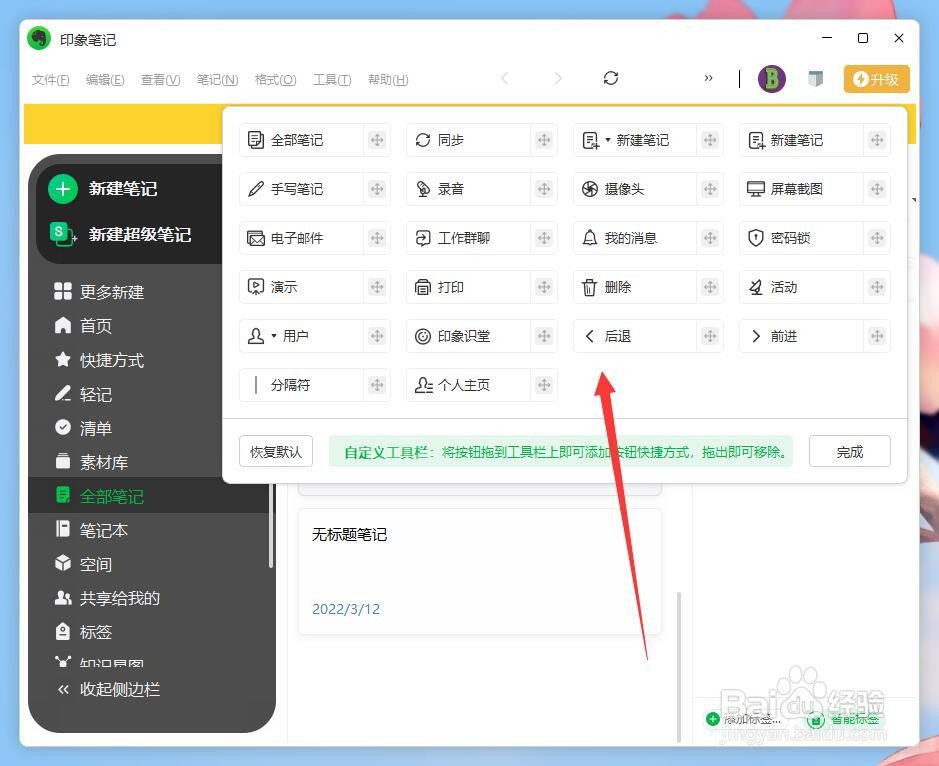Select the 删除 delete item
This screenshot has width=939, height=766.
pos(648,287)
